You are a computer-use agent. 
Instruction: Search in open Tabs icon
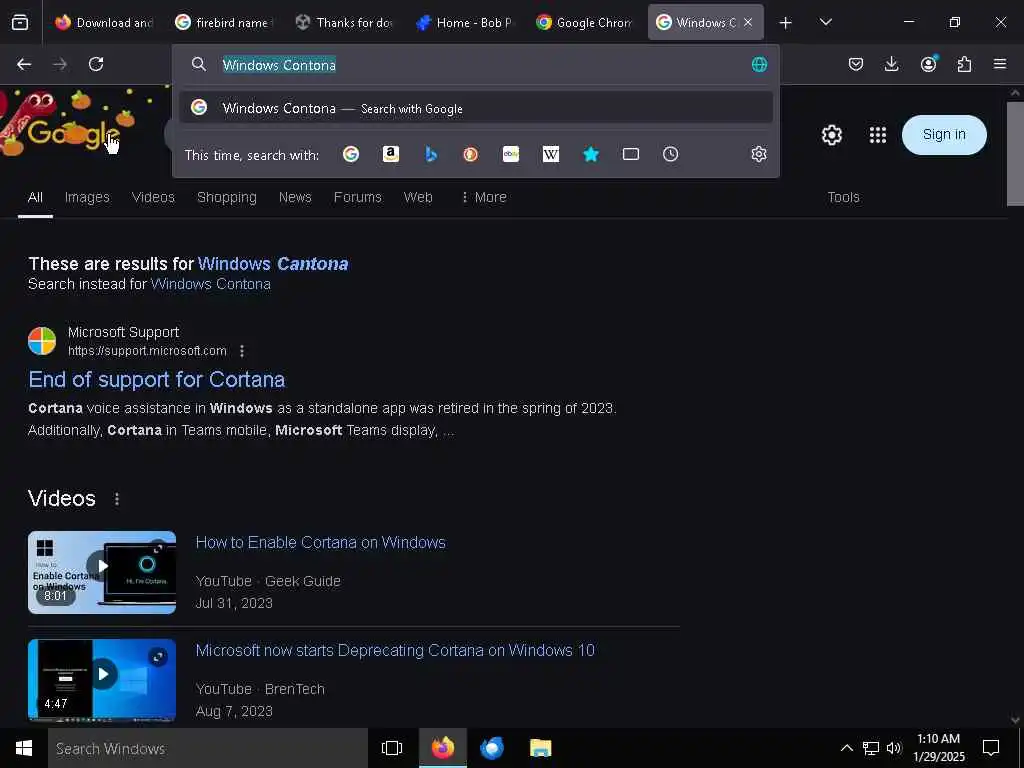tap(631, 154)
